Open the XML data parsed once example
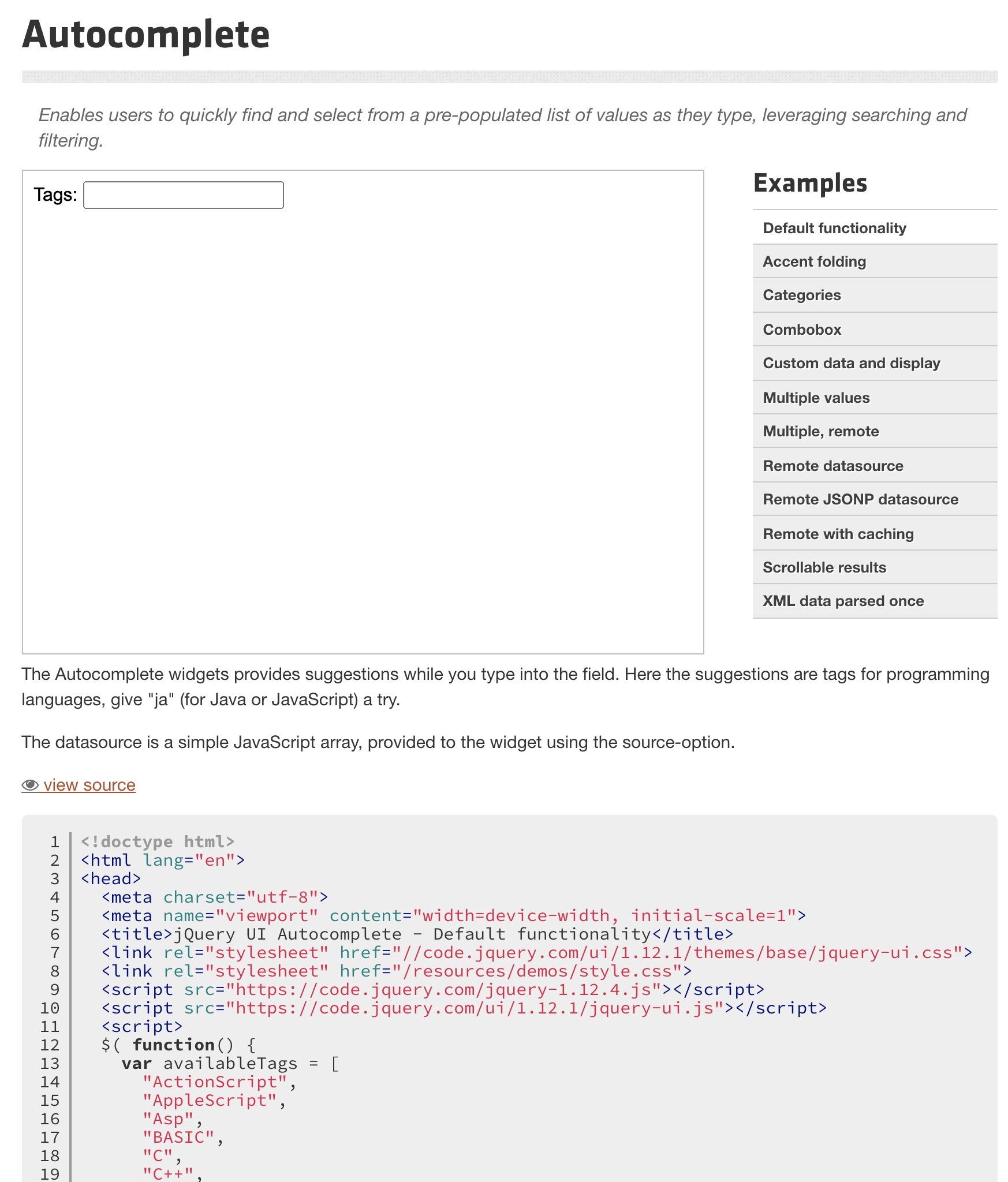The image size is (1008, 1182). 875,601
